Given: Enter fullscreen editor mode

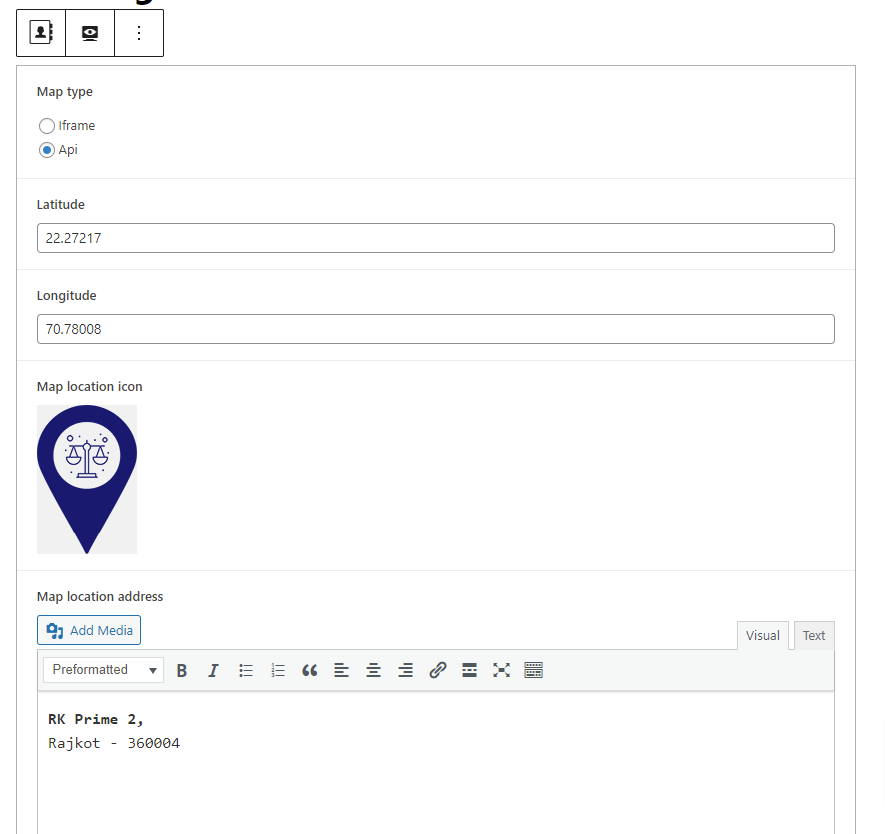Looking at the screenshot, I should coord(502,670).
